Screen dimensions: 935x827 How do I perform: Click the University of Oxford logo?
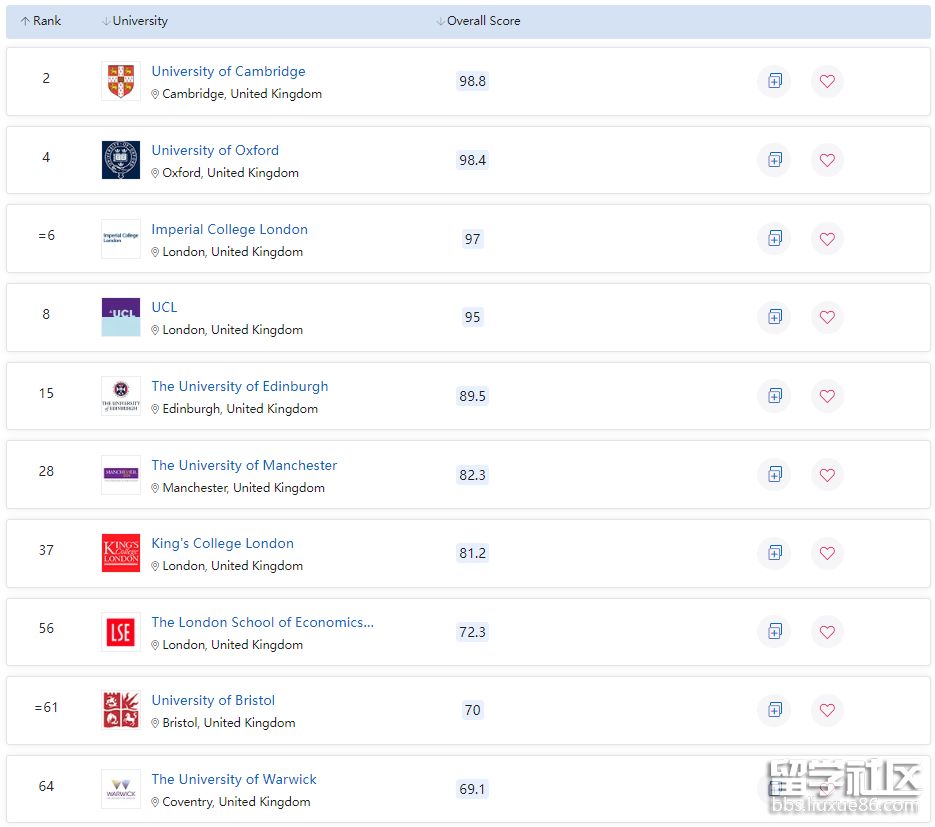click(x=121, y=160)
